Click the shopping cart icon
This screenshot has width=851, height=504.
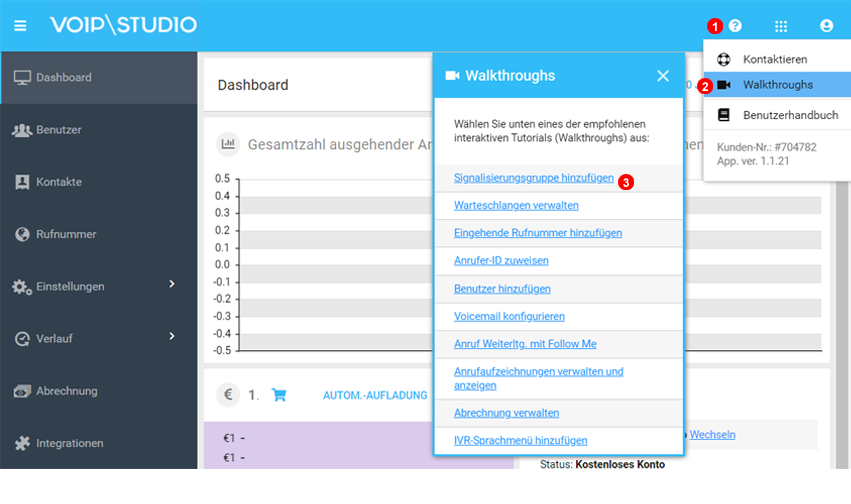coord(279,395)
